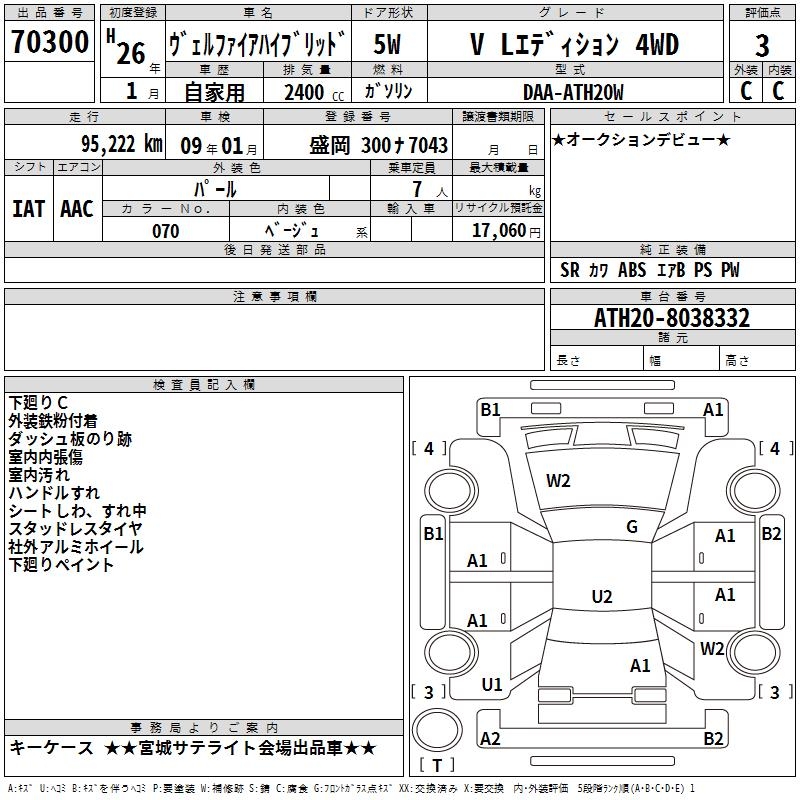Select the overall grade score 3

762,46
